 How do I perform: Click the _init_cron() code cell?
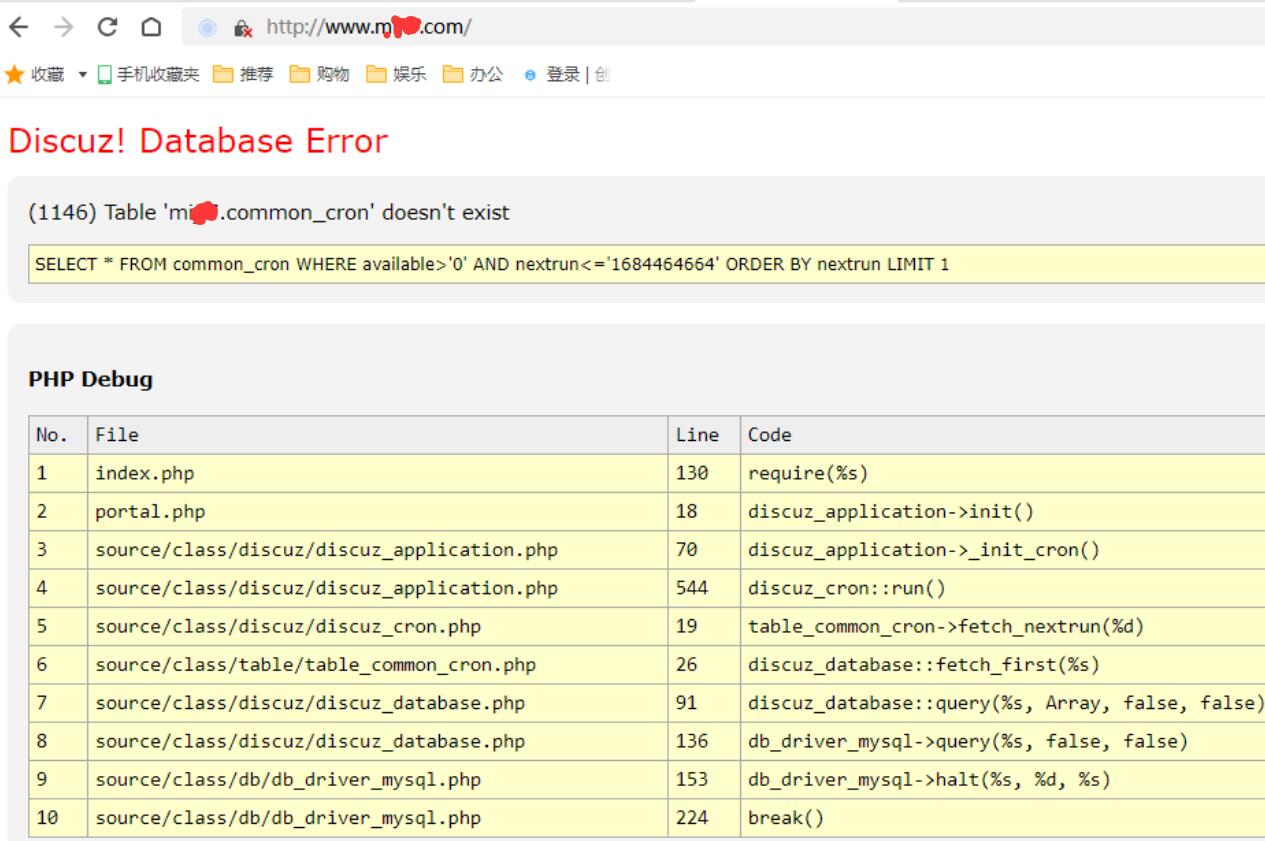(1003, 550)
